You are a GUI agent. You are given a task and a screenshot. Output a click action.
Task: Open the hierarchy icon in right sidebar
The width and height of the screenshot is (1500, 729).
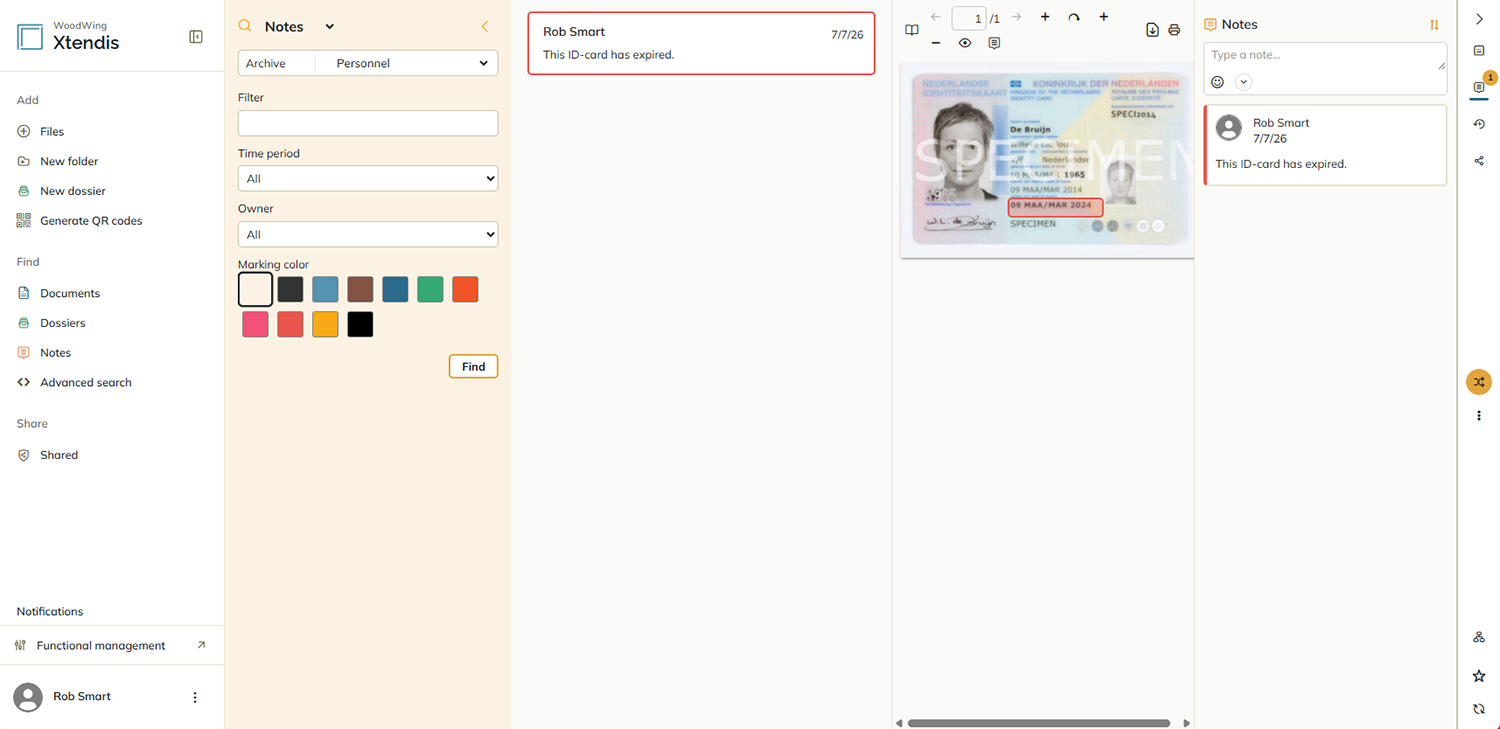[x=1479, y=637]
